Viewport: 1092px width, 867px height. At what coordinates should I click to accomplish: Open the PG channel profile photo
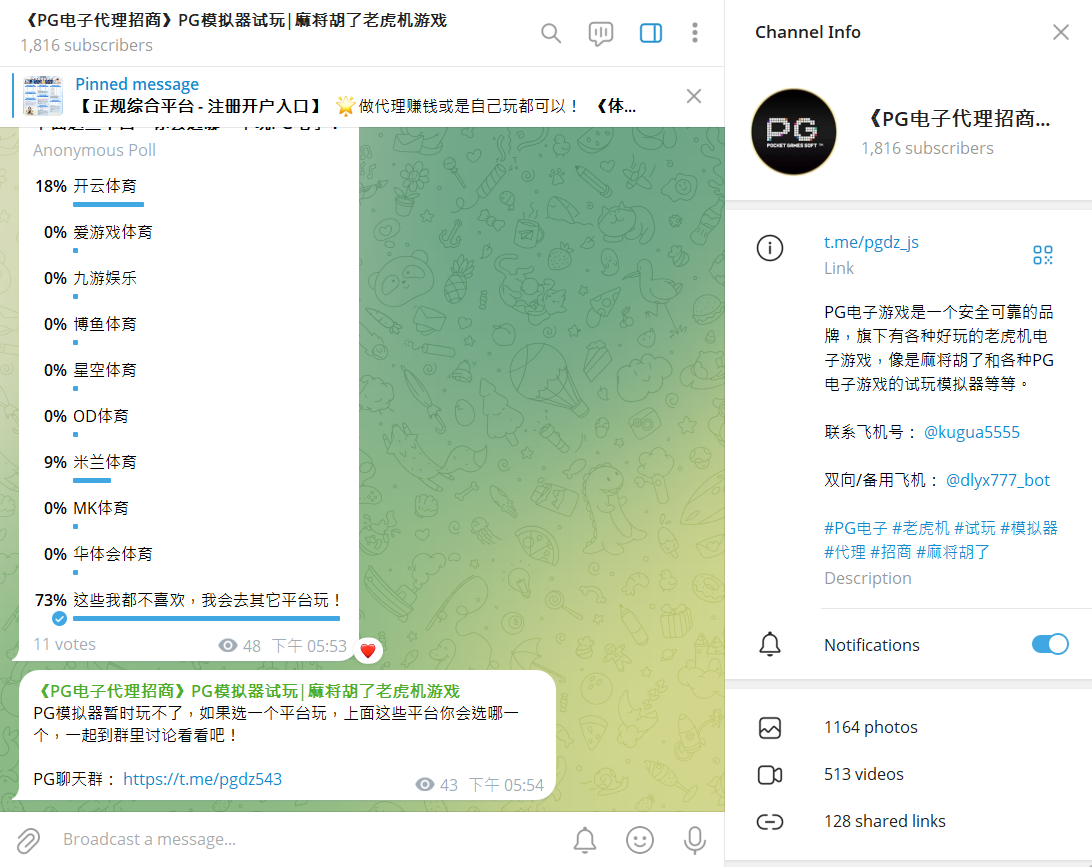[x=793, y=132]
